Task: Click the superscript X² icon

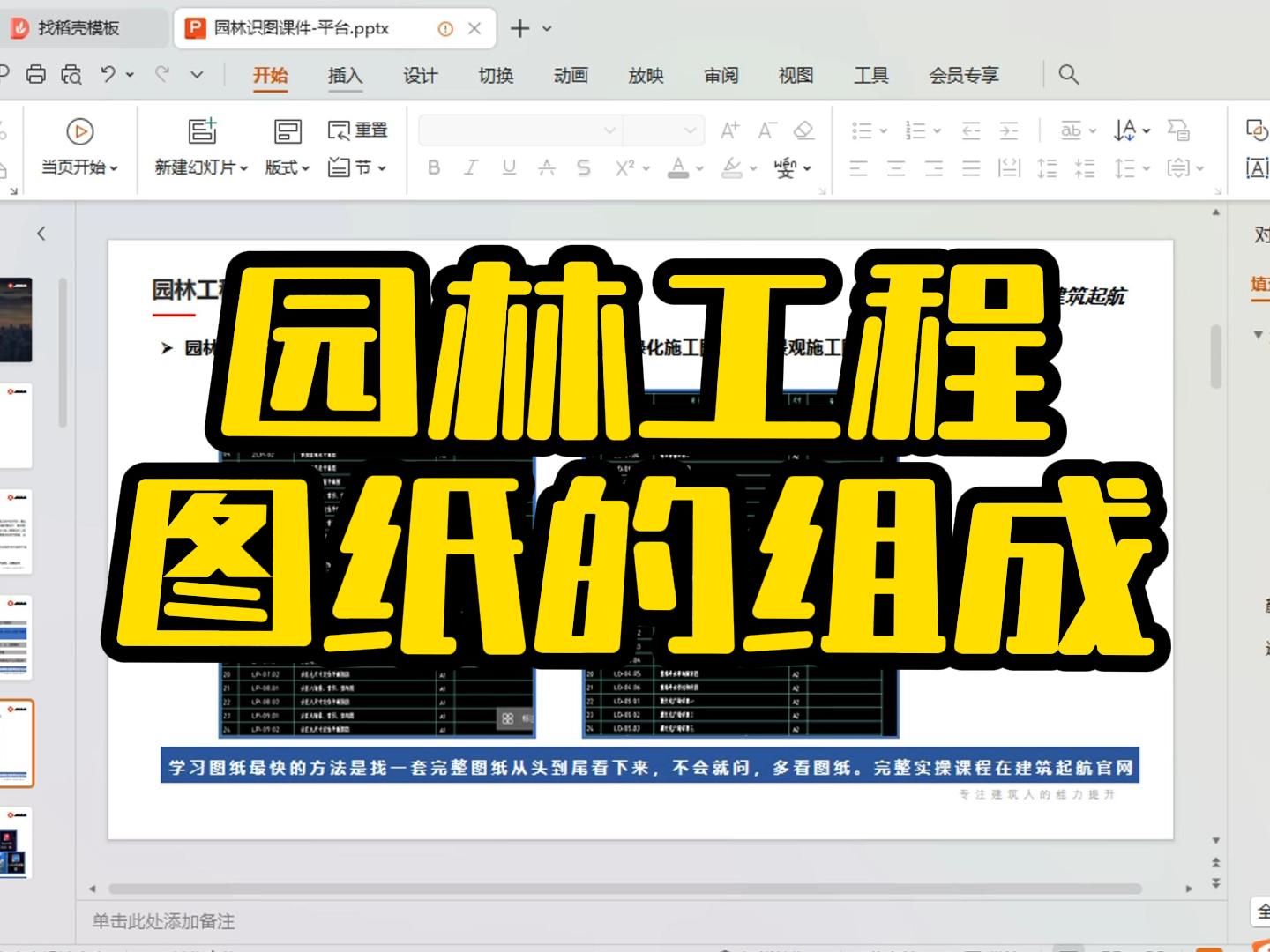Action: pos(627,167)
